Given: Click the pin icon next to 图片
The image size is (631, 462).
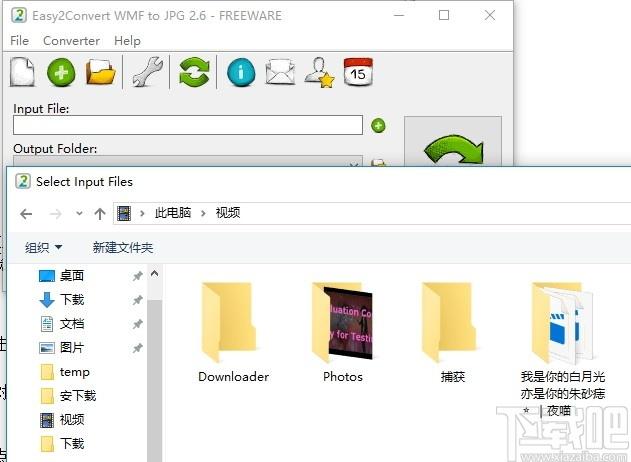Looking at the screenshot, I should coord(138,348).
